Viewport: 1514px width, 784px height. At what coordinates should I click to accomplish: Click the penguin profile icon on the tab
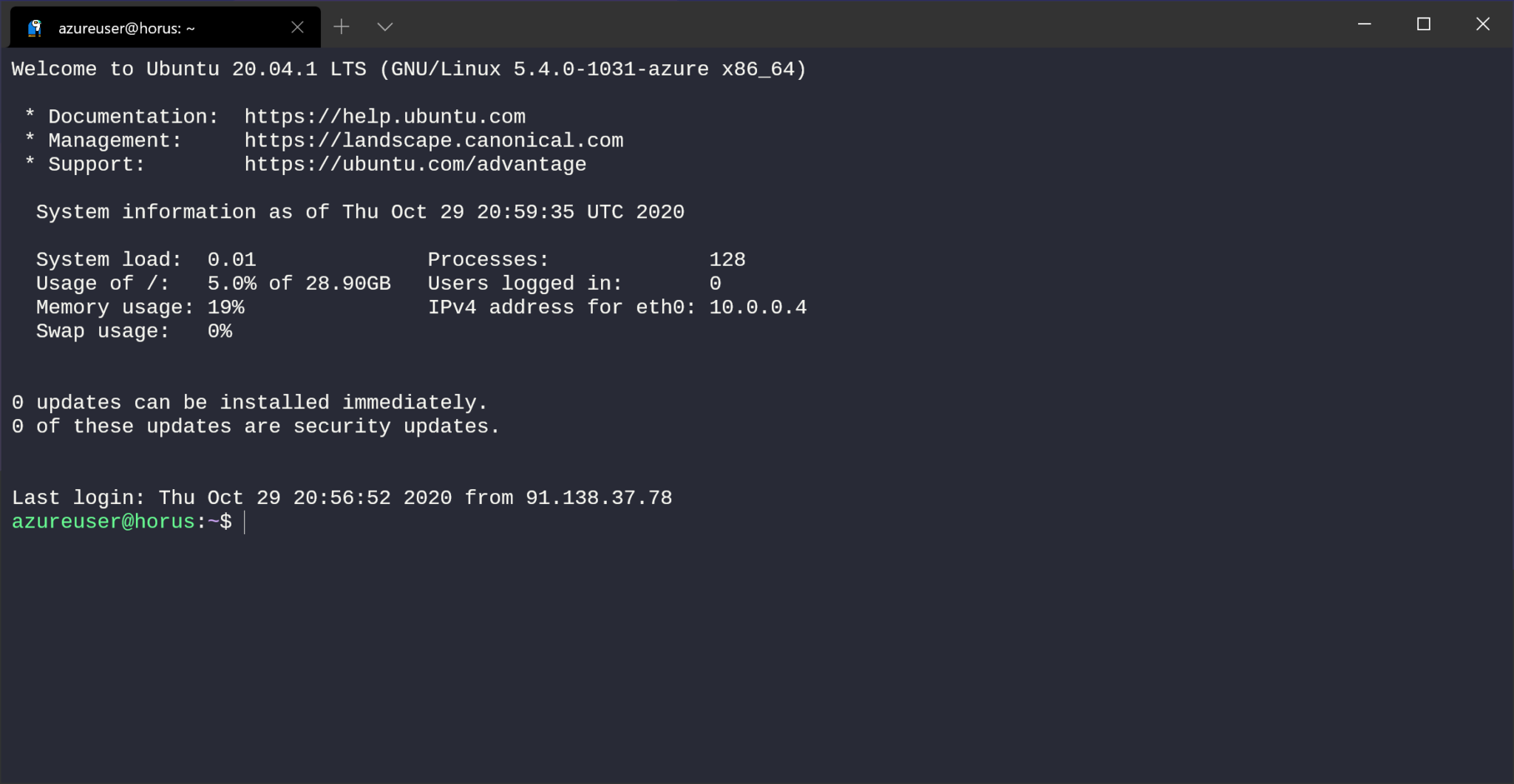coord(33,27)
